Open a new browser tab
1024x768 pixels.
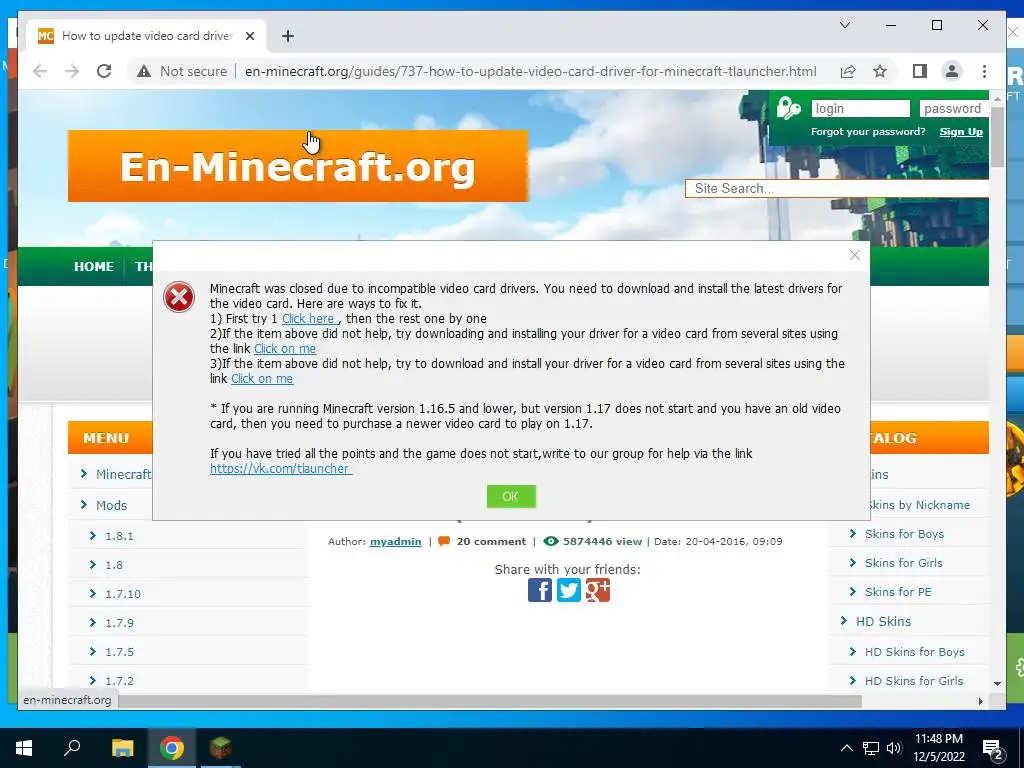(287, 36)
